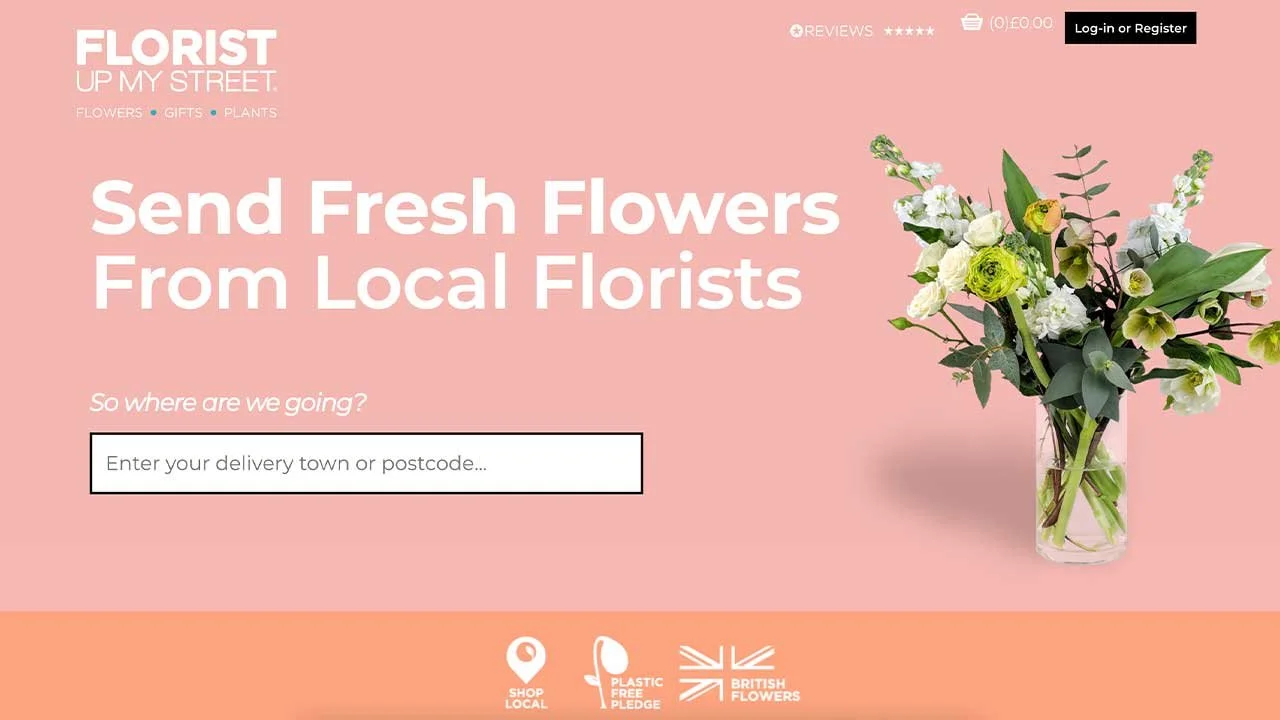Image resolution: width=1280 pixels, height=720 pixels.
Task: Click the 'Send Fresh Flowers From Local Florists' heading
Action: point(465,245)
